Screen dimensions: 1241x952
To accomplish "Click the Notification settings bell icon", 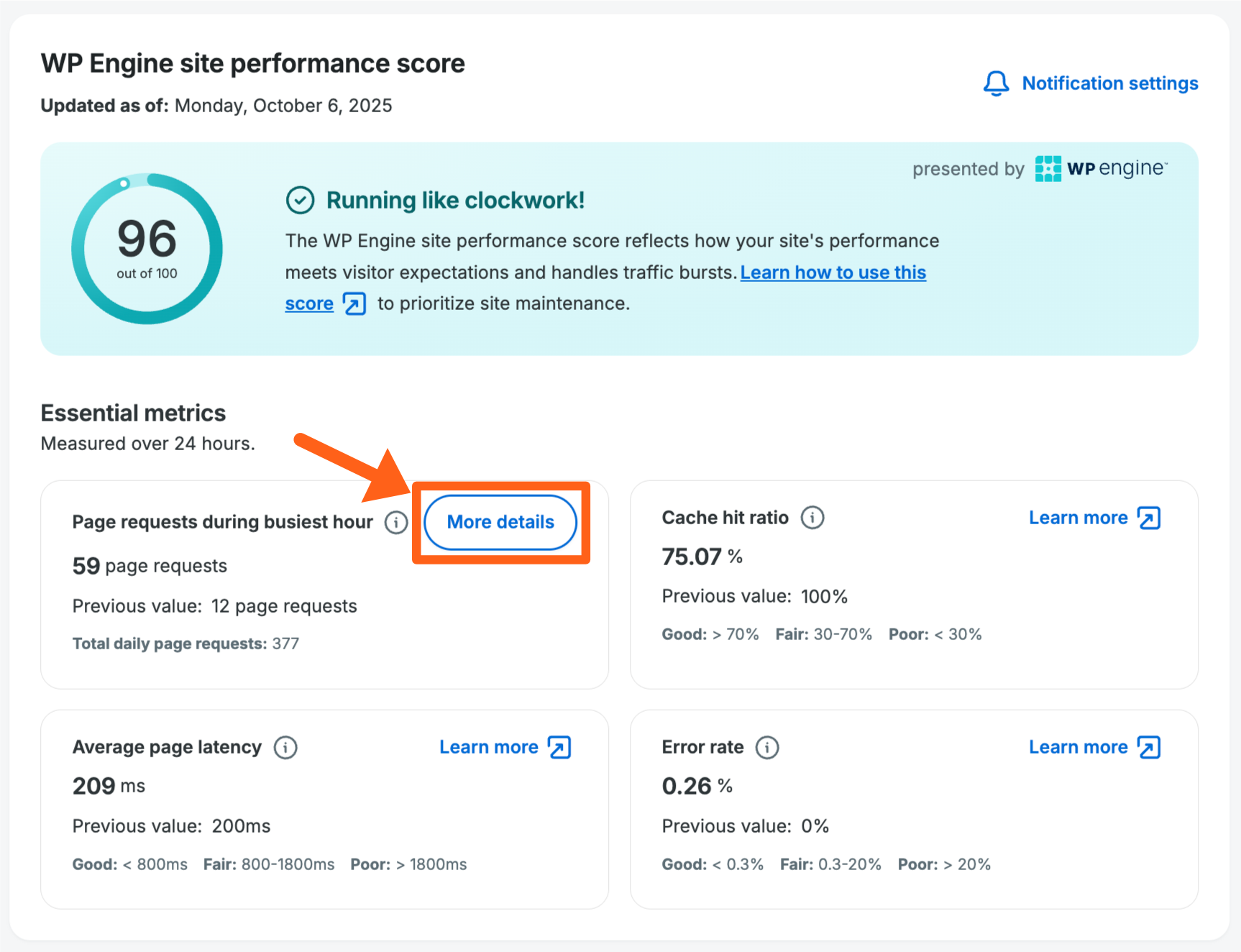I will [x=996, y=83].
